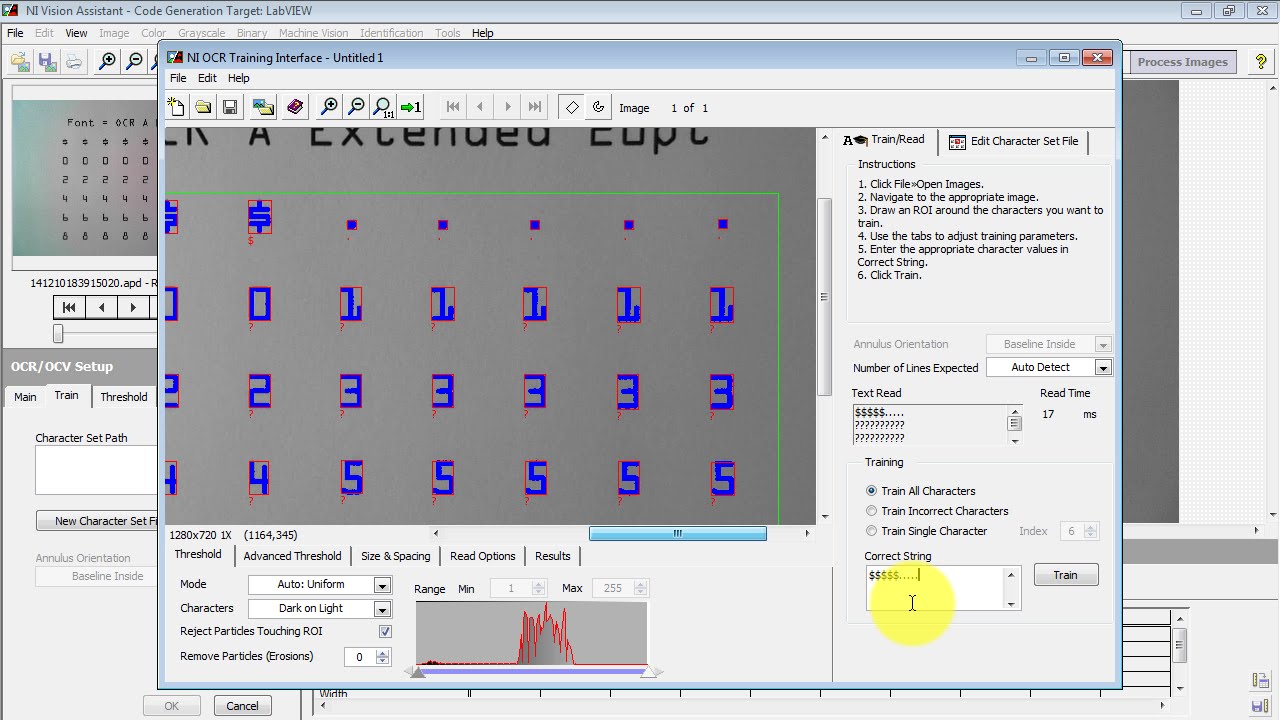Switch to Edit Character Set File tab
Image resolution: width=1280 pixels, height=720 pixels.
(1014, 141)
